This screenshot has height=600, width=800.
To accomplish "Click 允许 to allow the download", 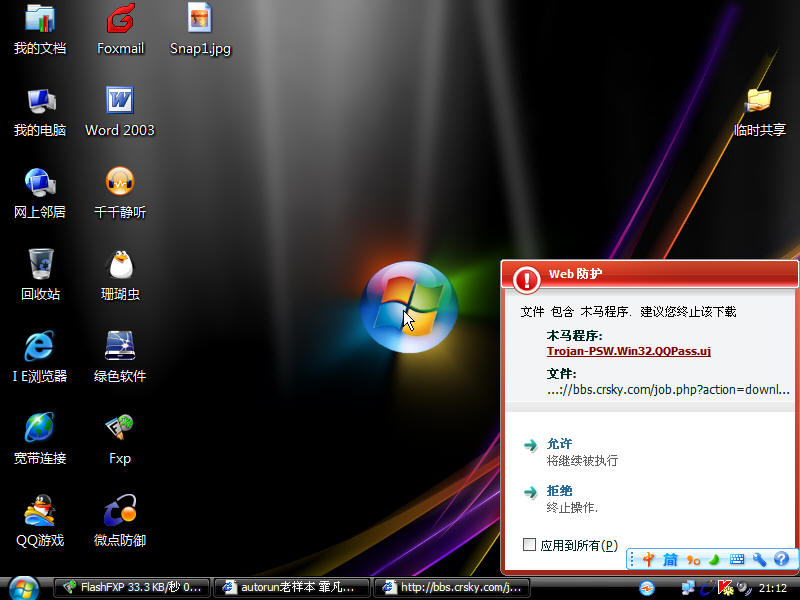I will click(559, 443).
